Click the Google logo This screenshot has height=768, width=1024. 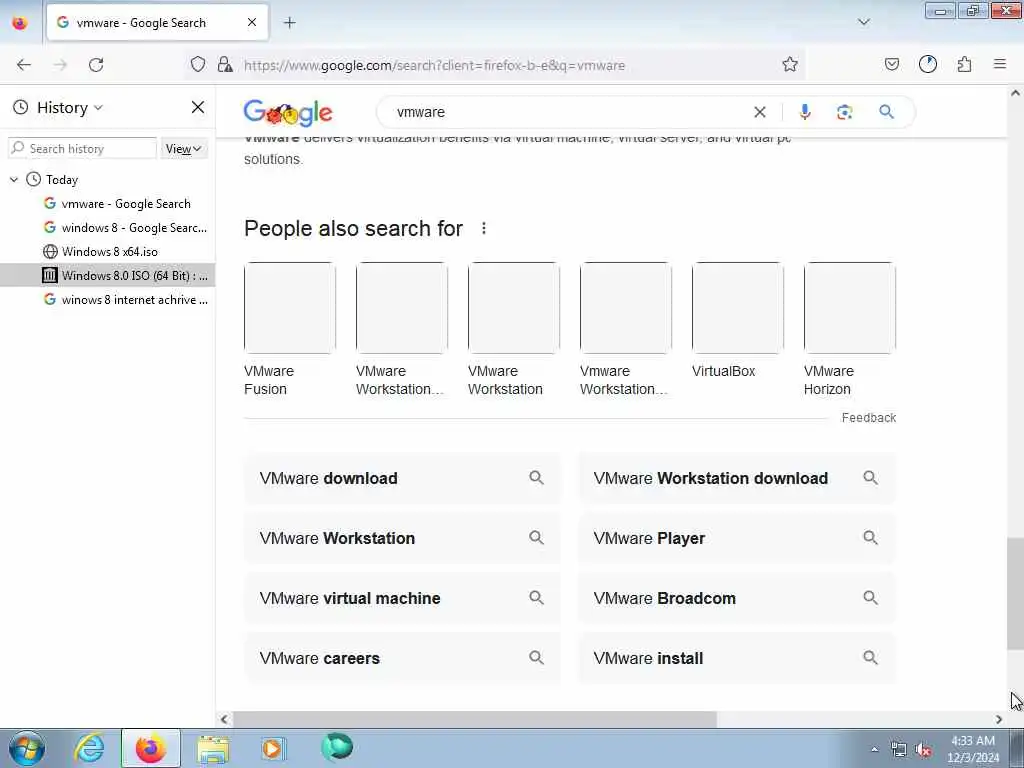(x=288, y=113)
